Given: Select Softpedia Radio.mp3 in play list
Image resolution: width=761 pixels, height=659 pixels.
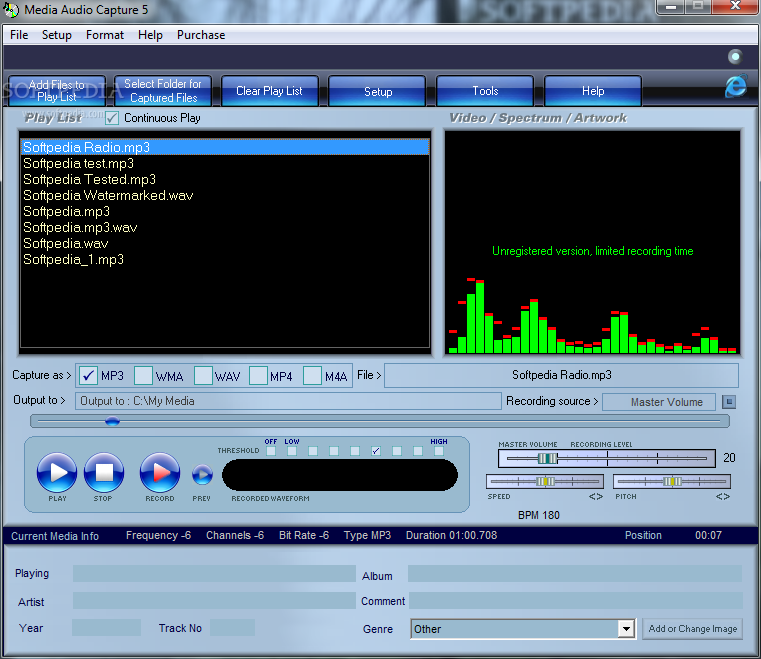Looking at the screenshot, I should [x=225, y=148].
